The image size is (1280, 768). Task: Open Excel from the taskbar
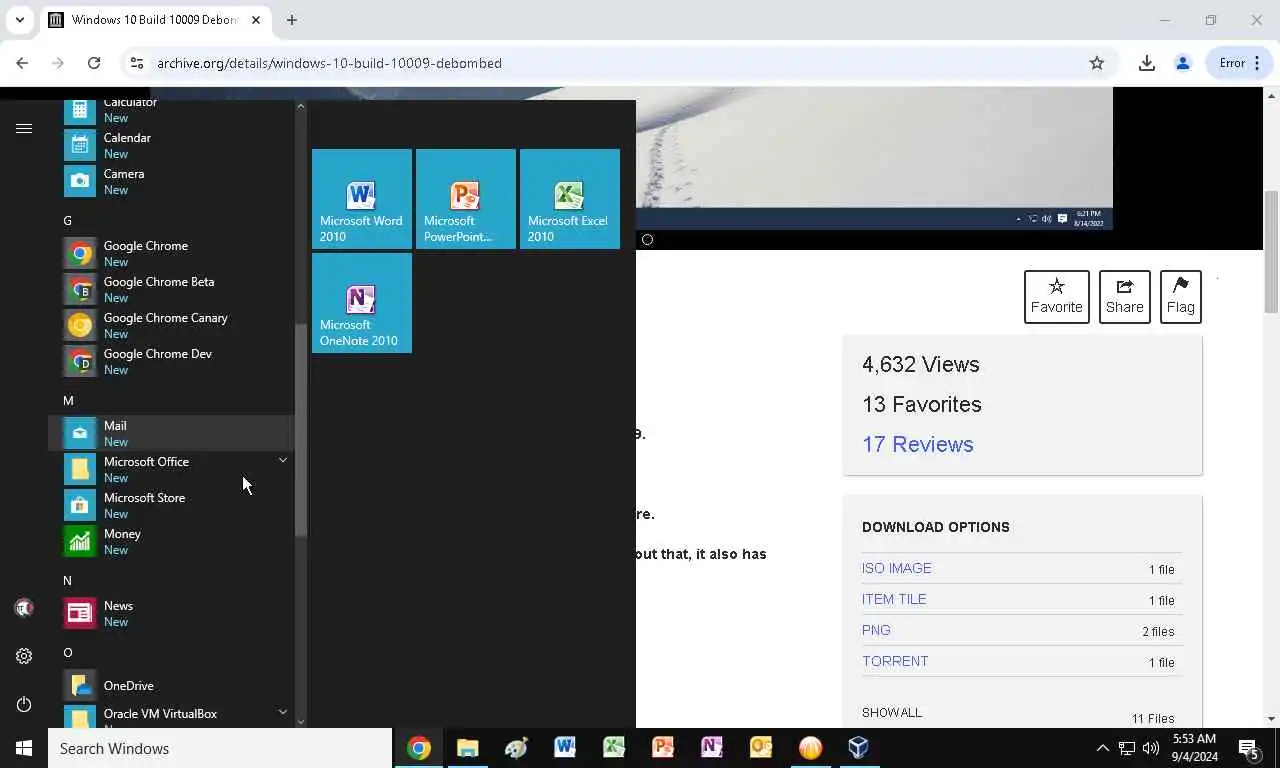point(614,748)
